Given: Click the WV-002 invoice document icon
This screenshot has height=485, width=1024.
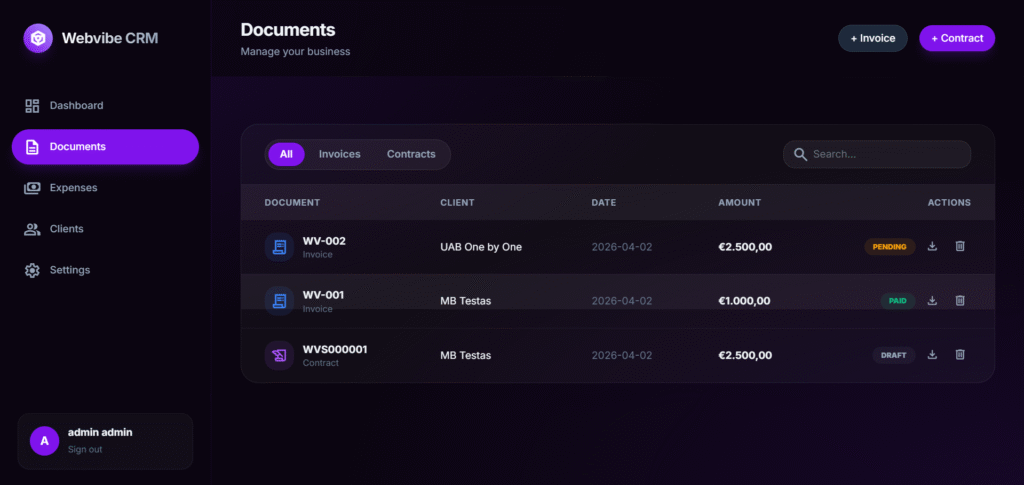Looking at the screenshot, I should point(279,247).
